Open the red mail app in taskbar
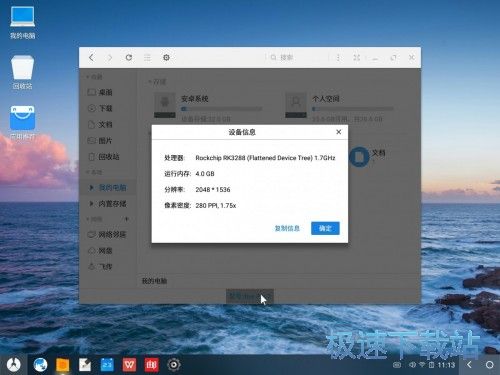Image resolution: width=500 pixels, height=375 pixels. 151,365
